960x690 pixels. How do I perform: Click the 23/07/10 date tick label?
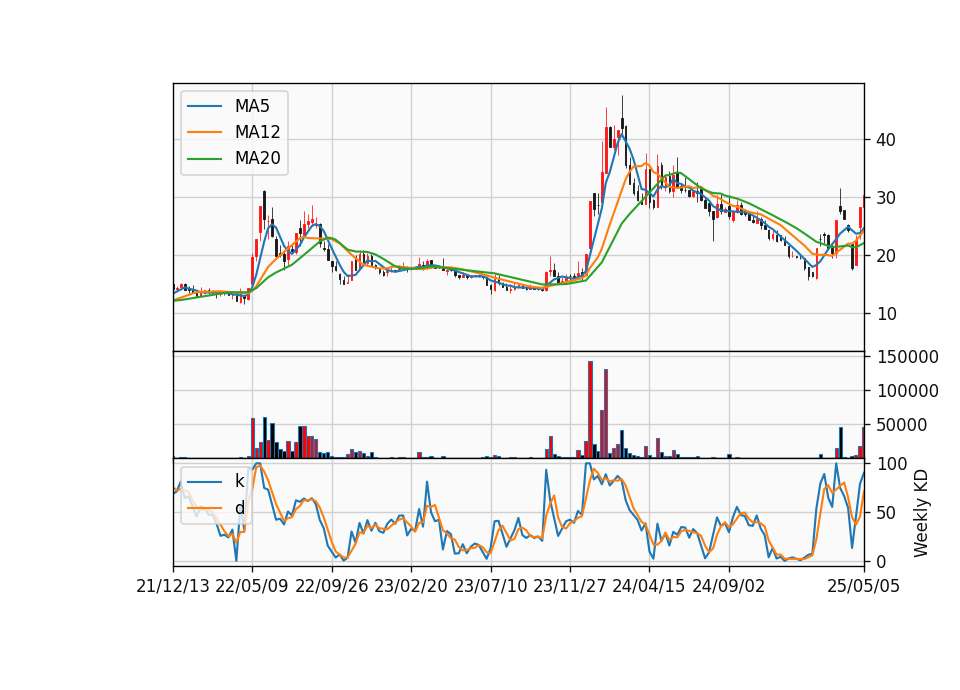pos(490,587)
